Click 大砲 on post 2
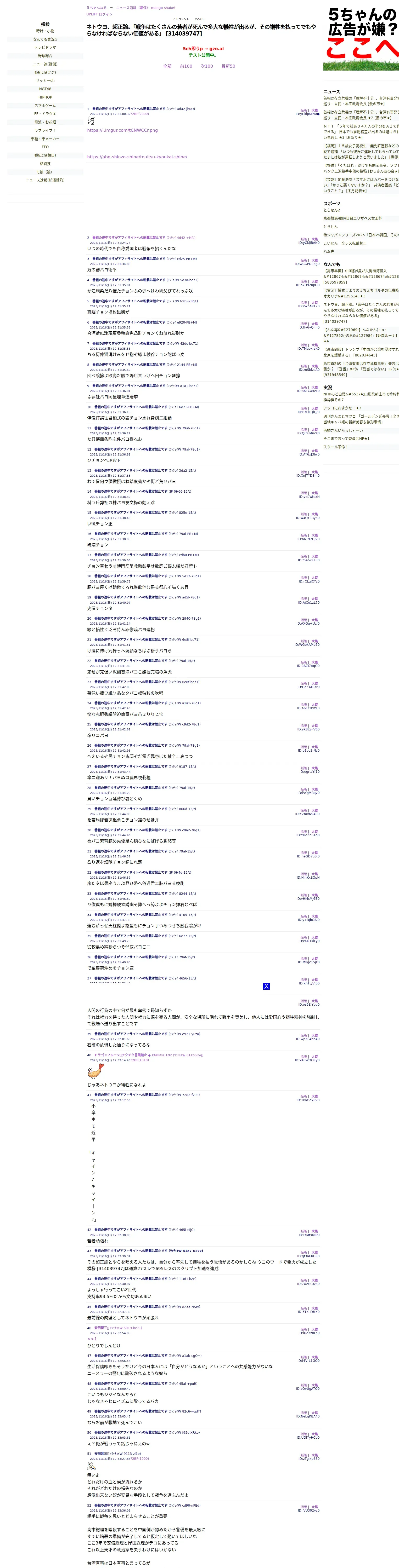 (315, 239)
